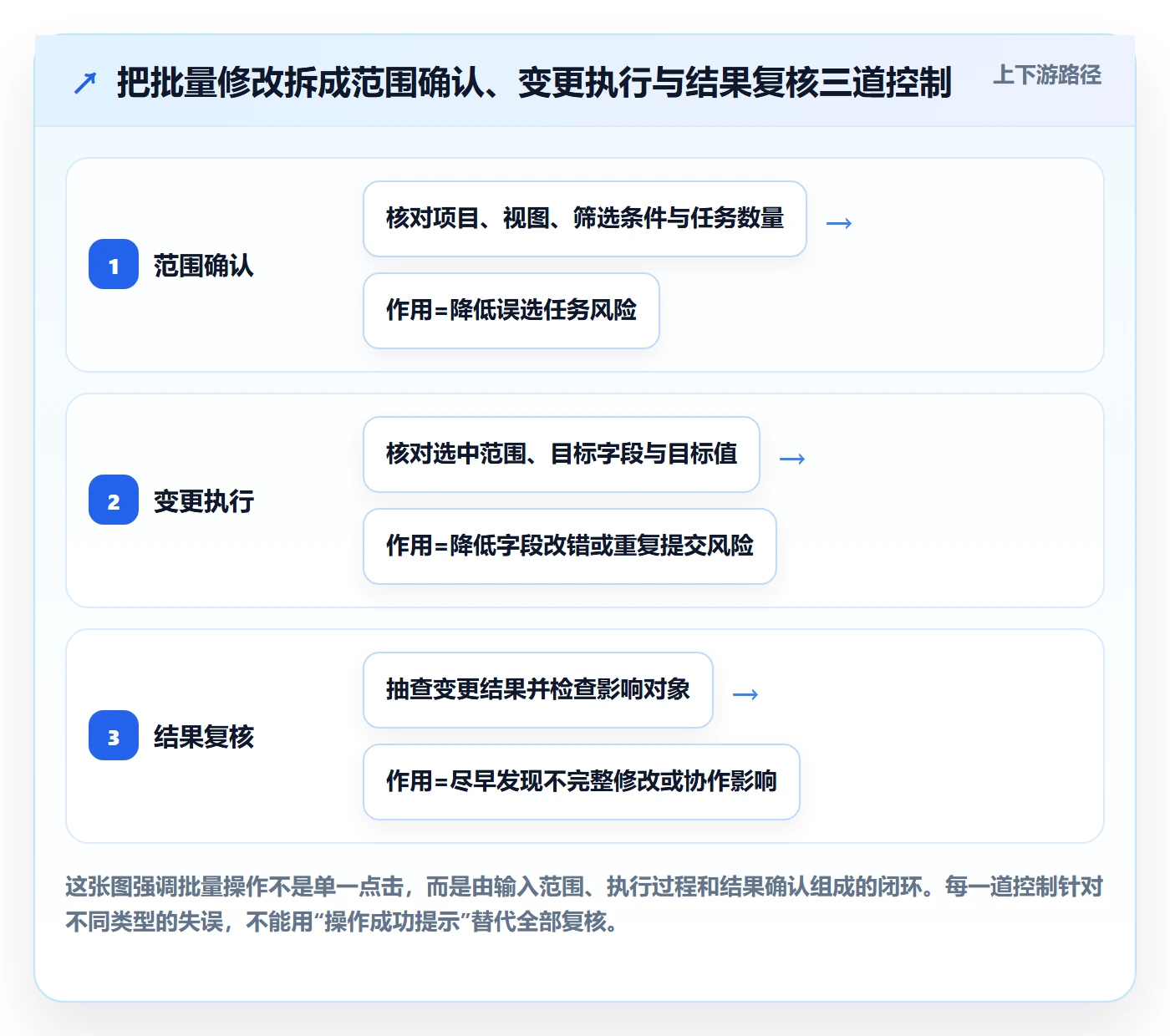Click the 作用=尽早发现不完整修改或协作影响 box
The height and width of the screenshot is (1036, 1170).
(582, 782)
